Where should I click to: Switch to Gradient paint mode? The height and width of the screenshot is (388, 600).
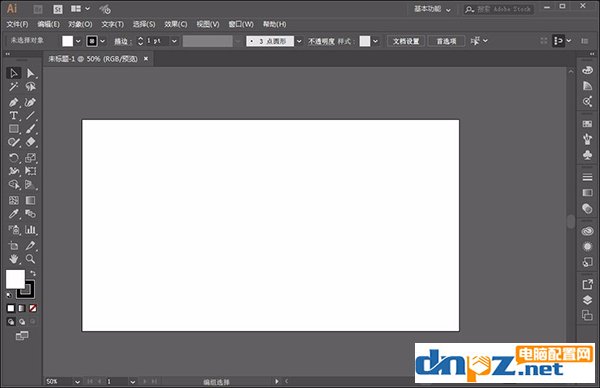(22, 308)
